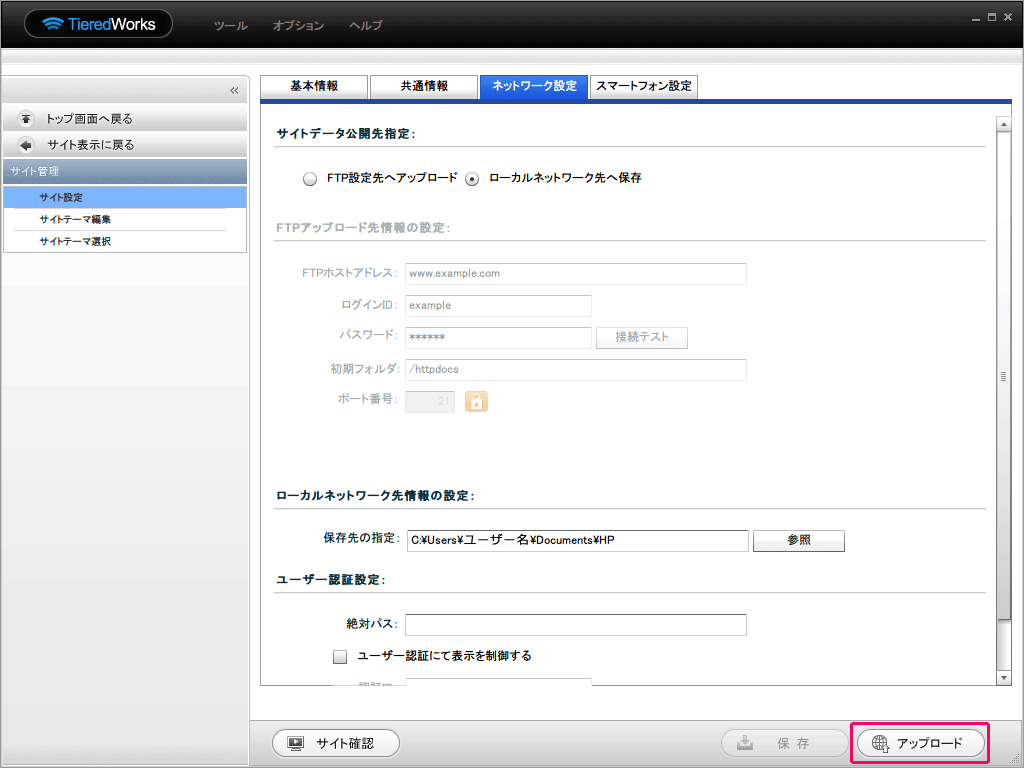This screenshot has width=1024, height=768.
Task: Click the scrollbar down arrow
Action: pos(1004,677)
